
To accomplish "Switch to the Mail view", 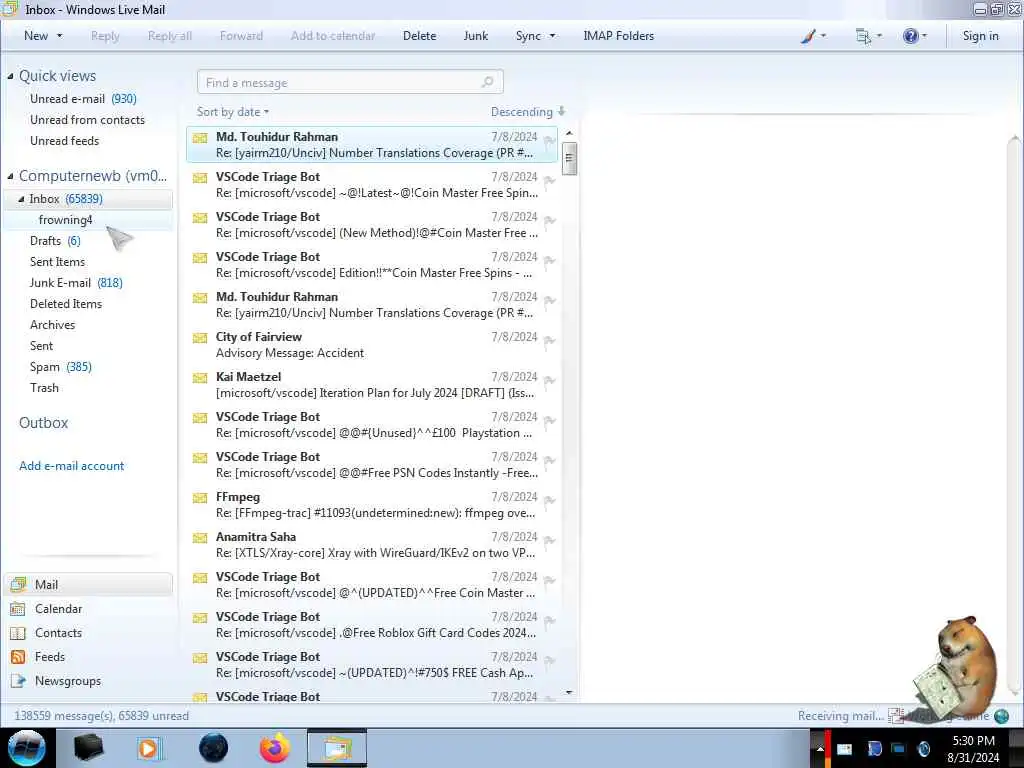I will (x=89, y=584).
